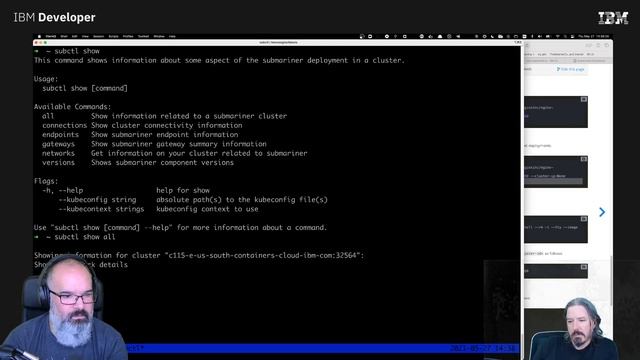Image resolution: width=640 pixels, height=360 pixels.
Task: Open the iTerm2 application menu
Action: (51, 36)
